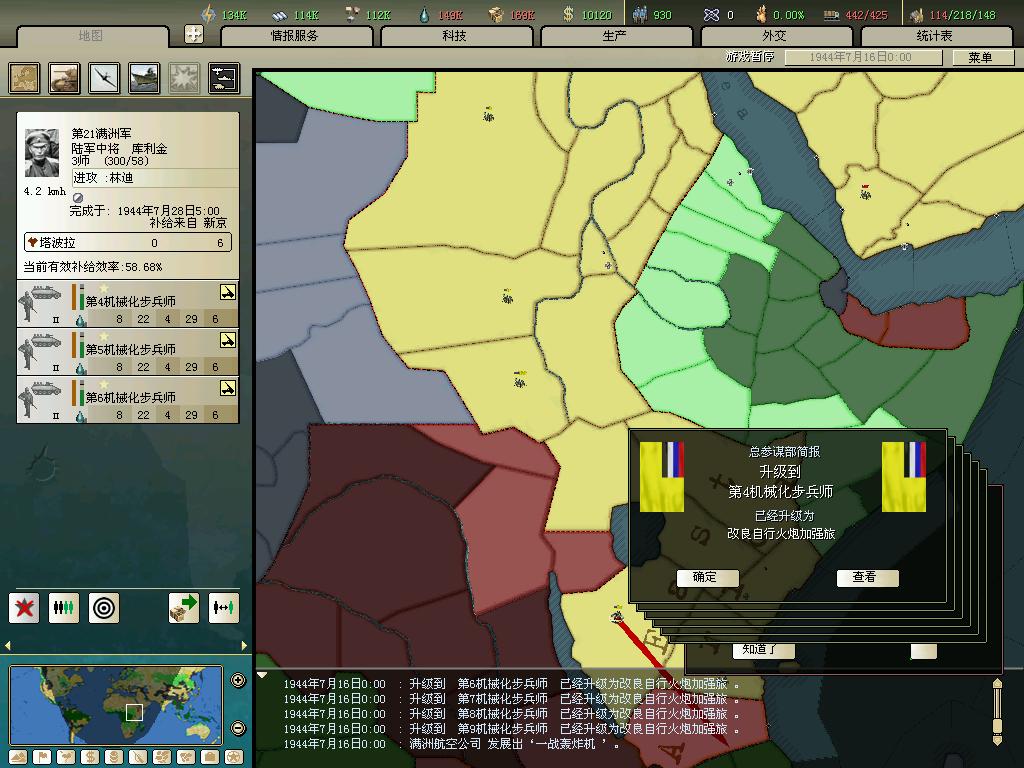Click the energy lightning resource icon
Screen dimensions: 1024x768
pyautogui.click(x=208, y=14)
